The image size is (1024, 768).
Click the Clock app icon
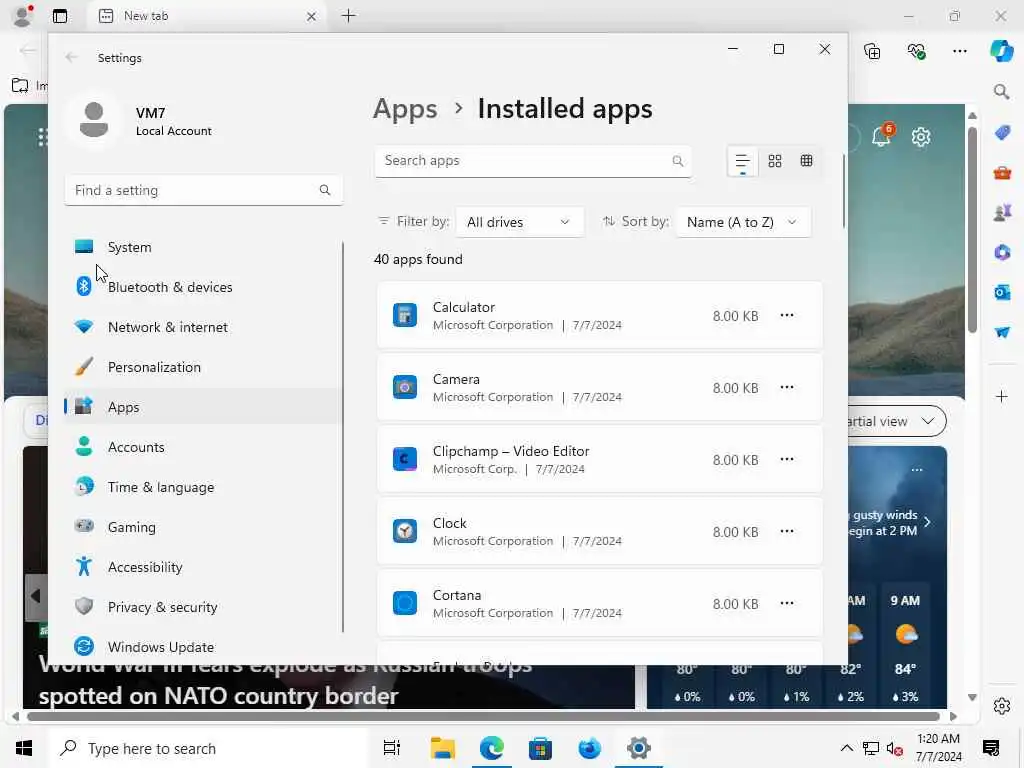405,531
